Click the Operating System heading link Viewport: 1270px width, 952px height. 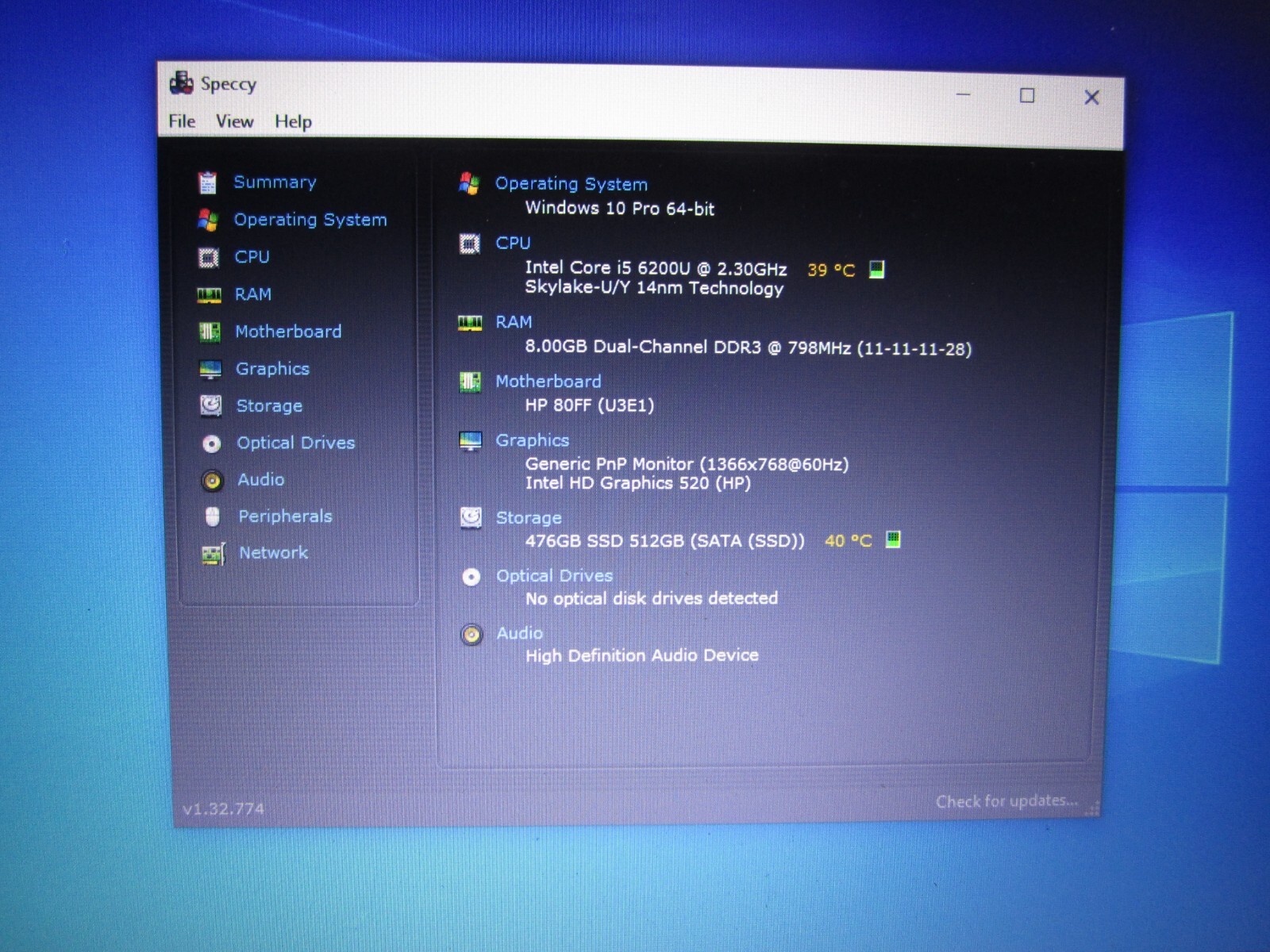[571, 184]
